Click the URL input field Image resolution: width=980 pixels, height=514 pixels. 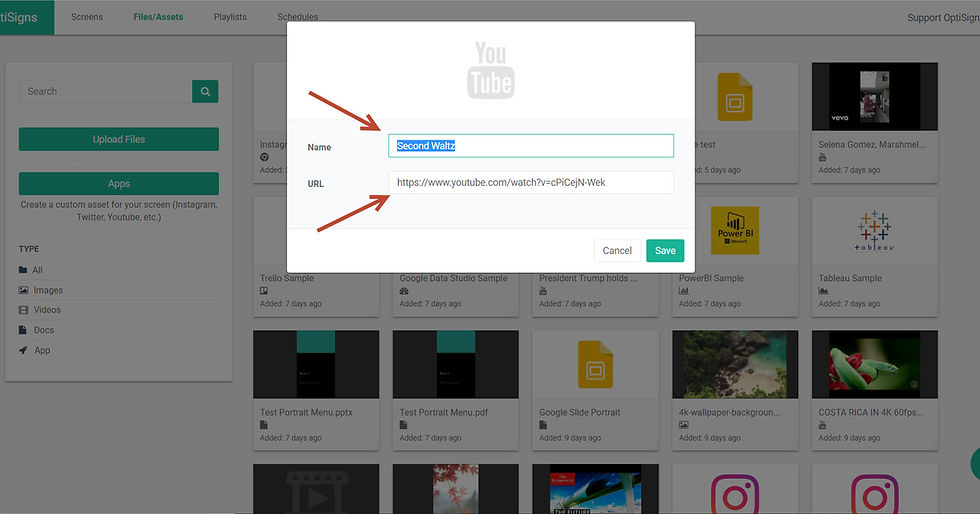(x=531, y=183)
